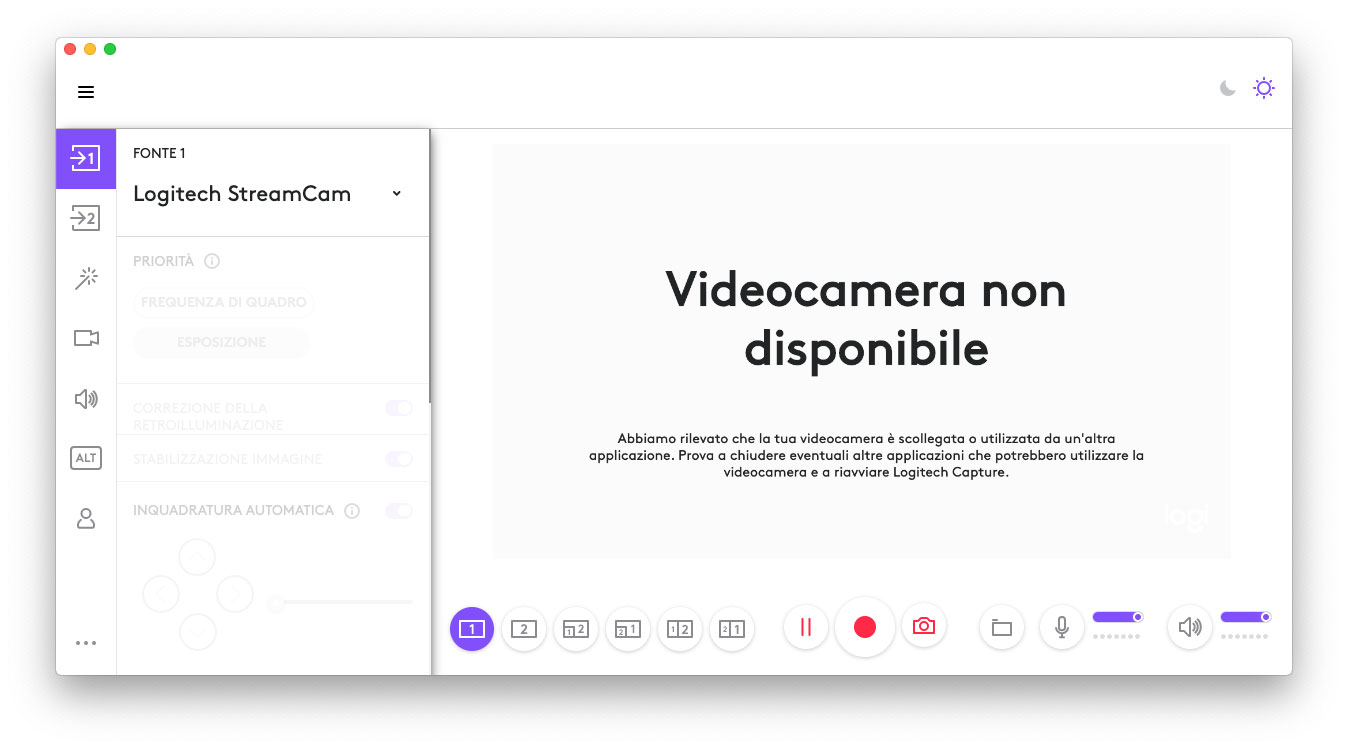Mute the microphone
Viewport: 1348px width, 749px height.
tap(1062, 628)
